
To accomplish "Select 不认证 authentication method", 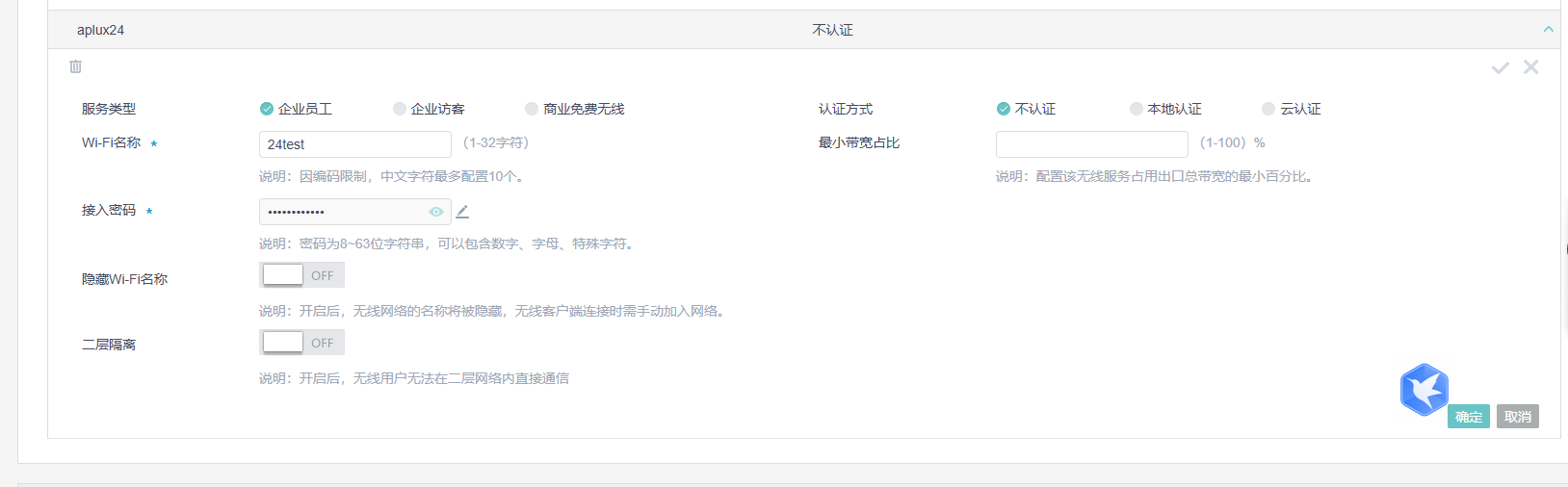I will [x=1004, y=109].
